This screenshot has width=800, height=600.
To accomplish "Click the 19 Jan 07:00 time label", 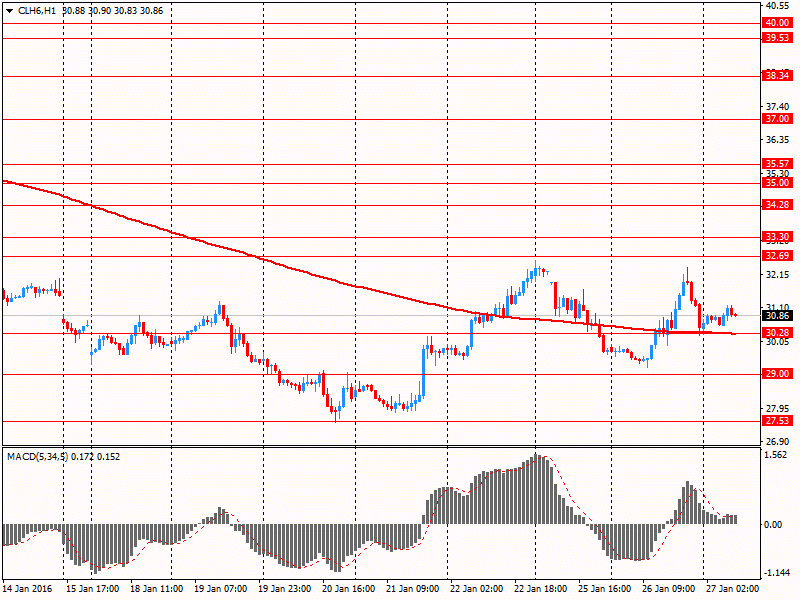I will 220,589.
